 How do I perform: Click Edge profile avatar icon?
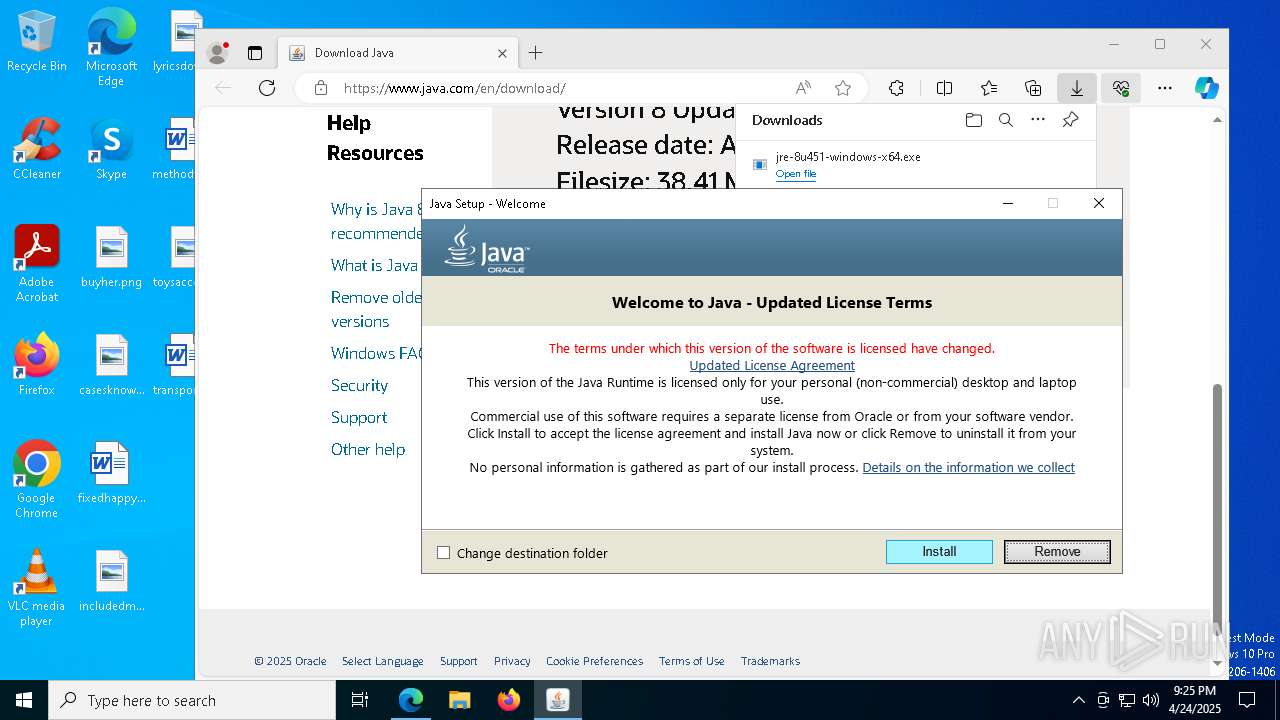click(x=217, y=53)
